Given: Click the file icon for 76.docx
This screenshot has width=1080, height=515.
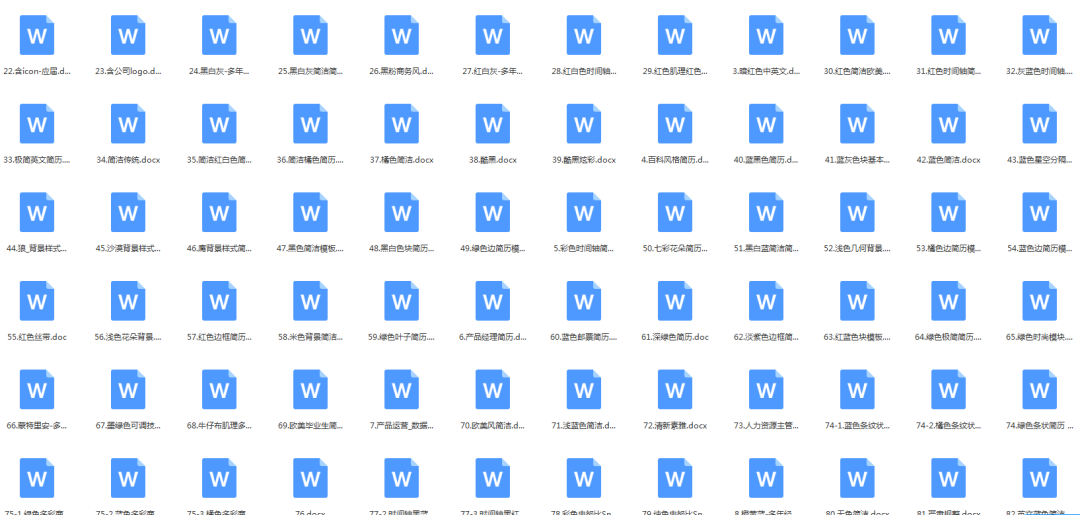Looking at the screenshot, I should tap(311, 478).
